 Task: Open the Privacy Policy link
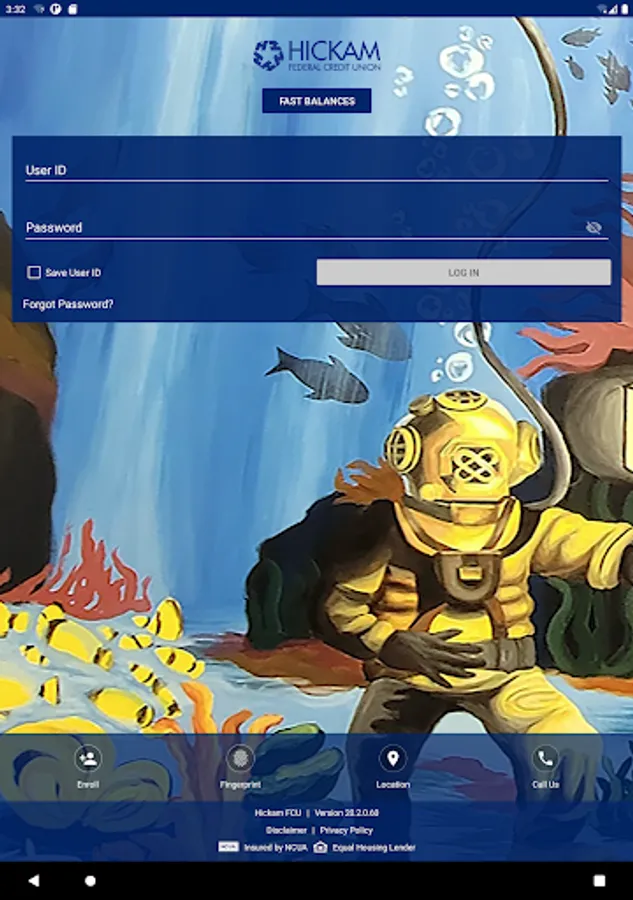pyautogui.click(x=346, y=831)
